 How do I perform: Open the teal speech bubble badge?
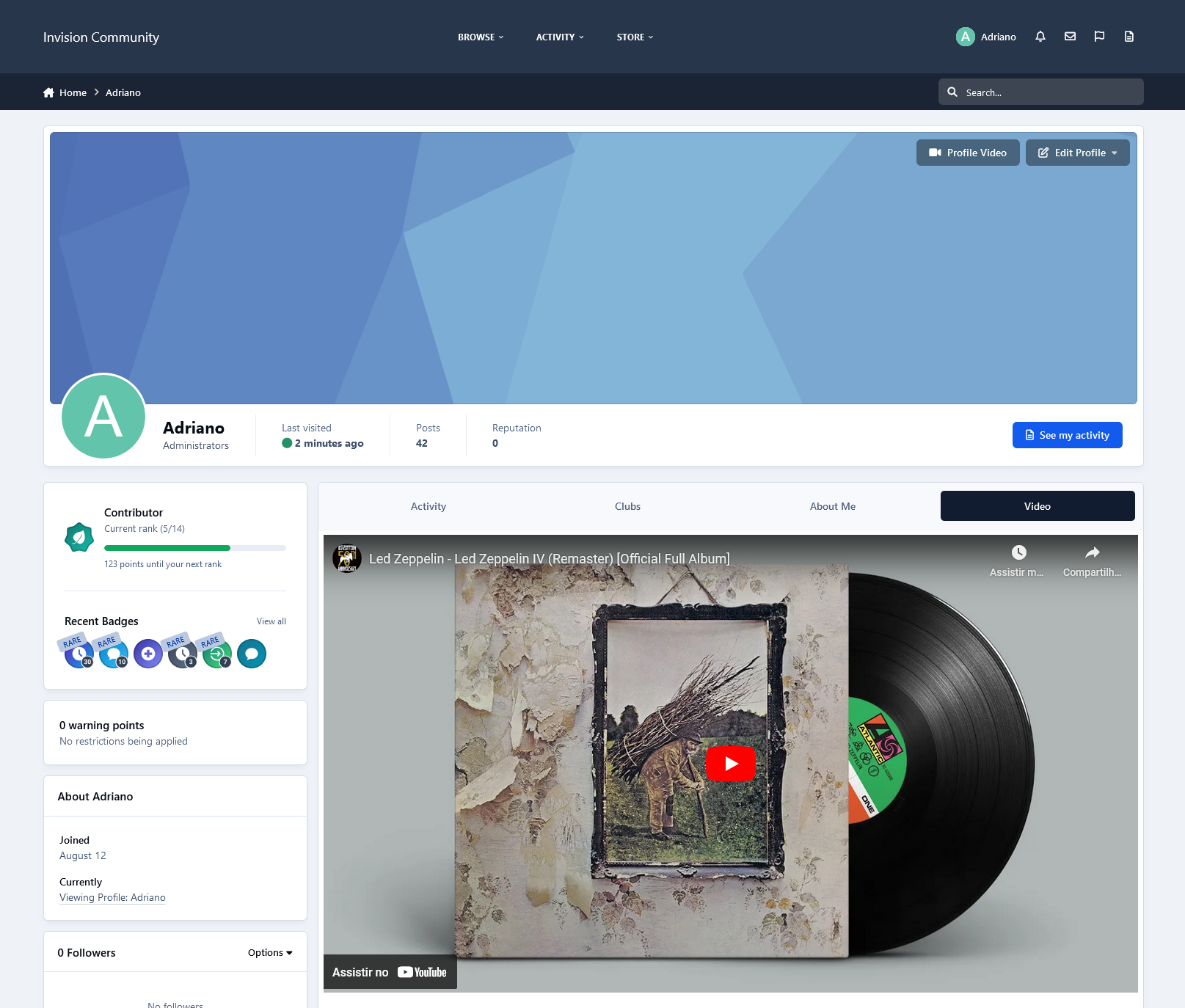(x=252, y=654)
